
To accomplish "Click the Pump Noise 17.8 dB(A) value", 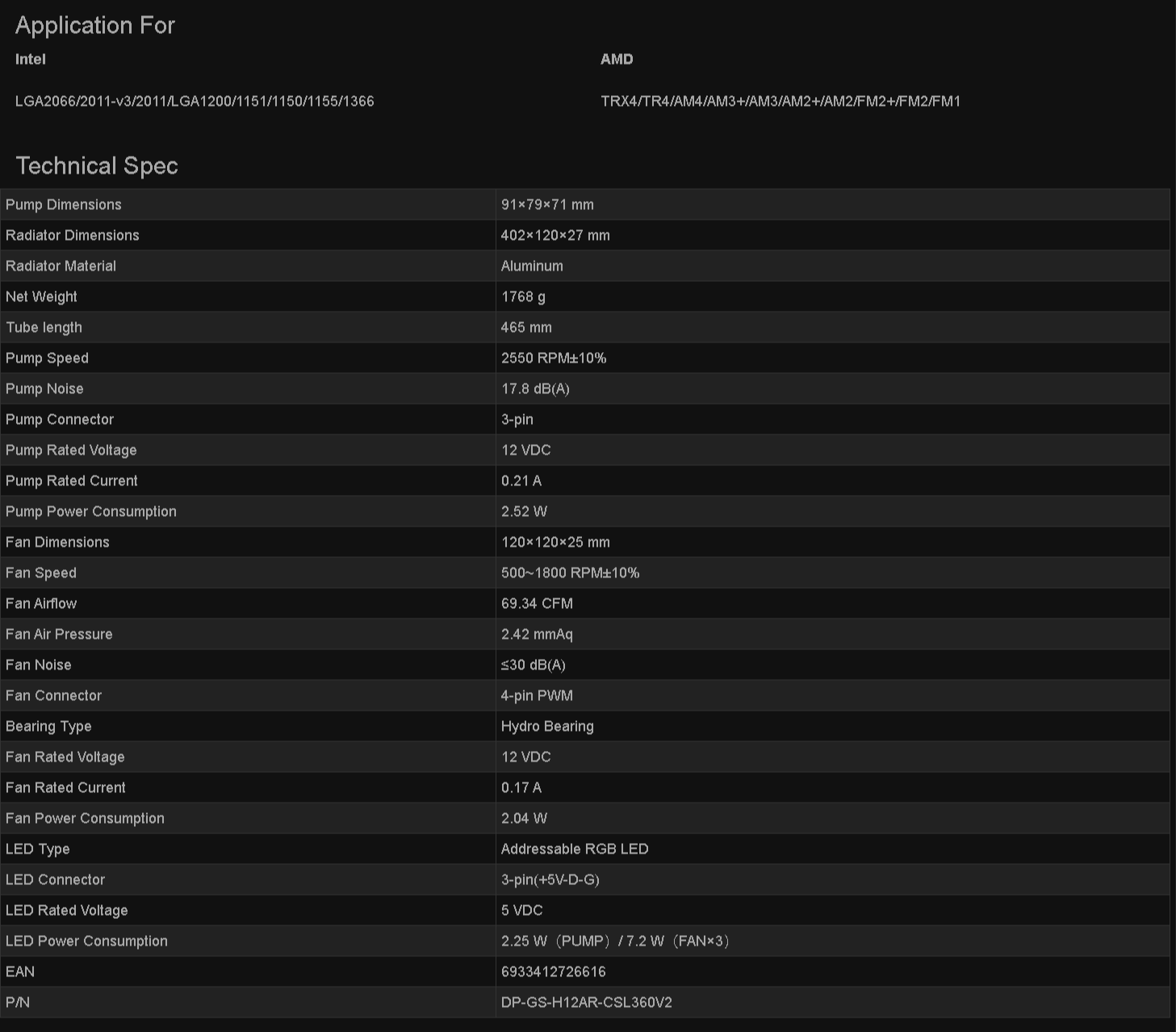I will (x=535, y=388).
